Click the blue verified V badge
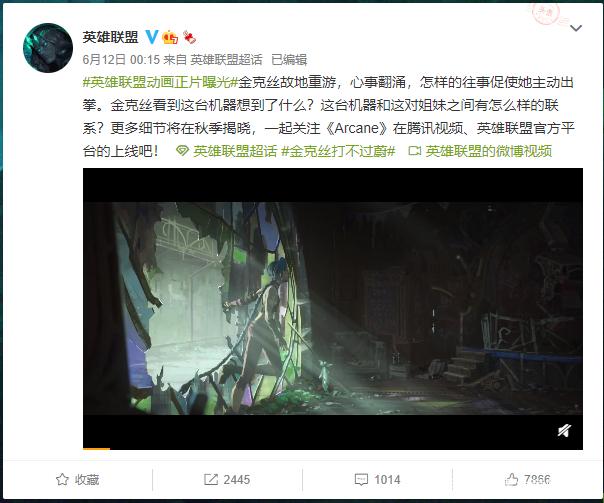This screenshot has width=604, height=503. (152, 37)
